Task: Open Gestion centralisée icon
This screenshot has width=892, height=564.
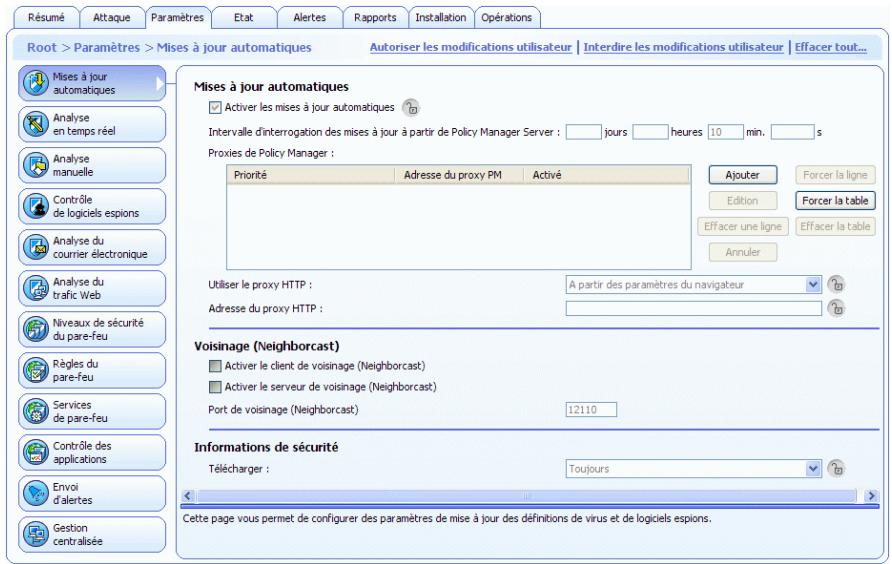Action: coord(35,534)
